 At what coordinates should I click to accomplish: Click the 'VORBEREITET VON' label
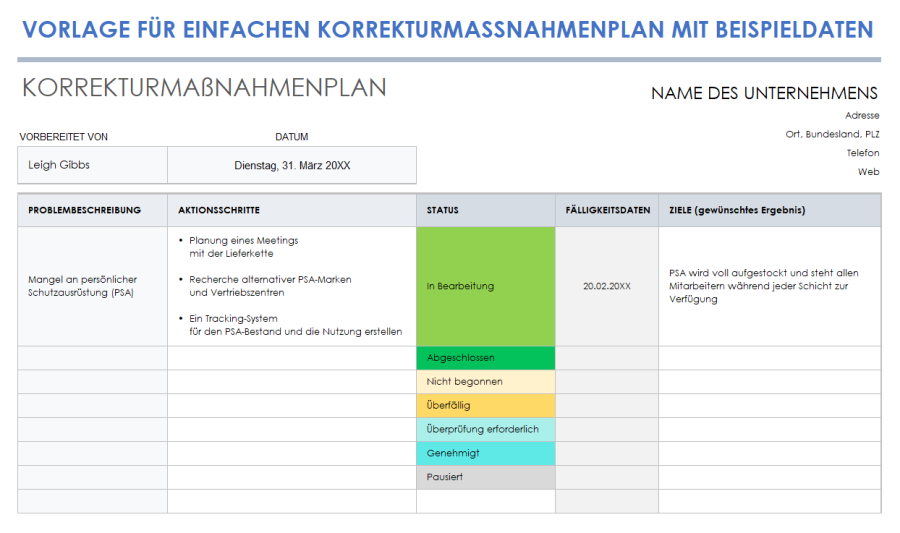(64, 137)
